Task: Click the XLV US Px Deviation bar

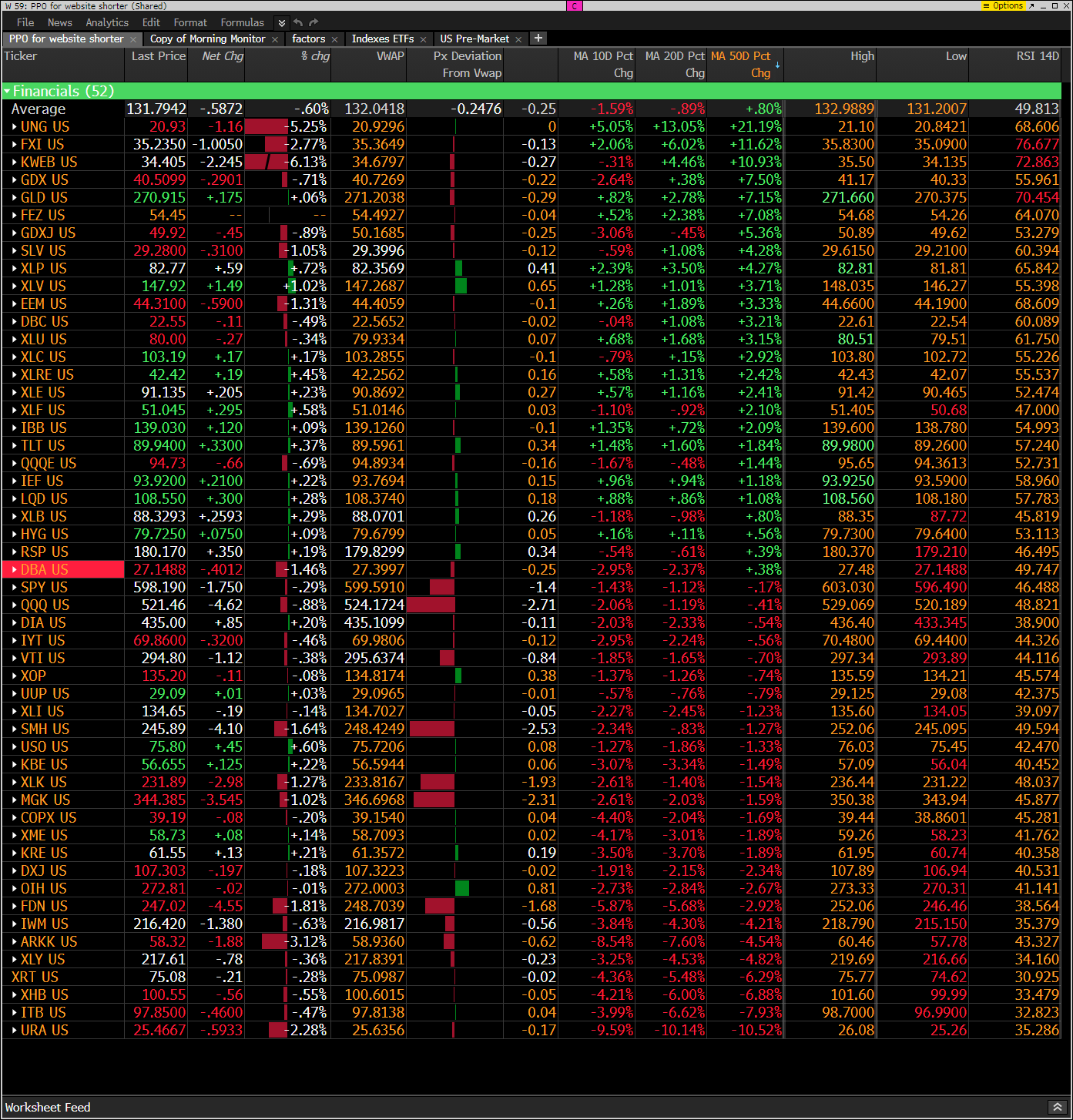Action: 461,286
